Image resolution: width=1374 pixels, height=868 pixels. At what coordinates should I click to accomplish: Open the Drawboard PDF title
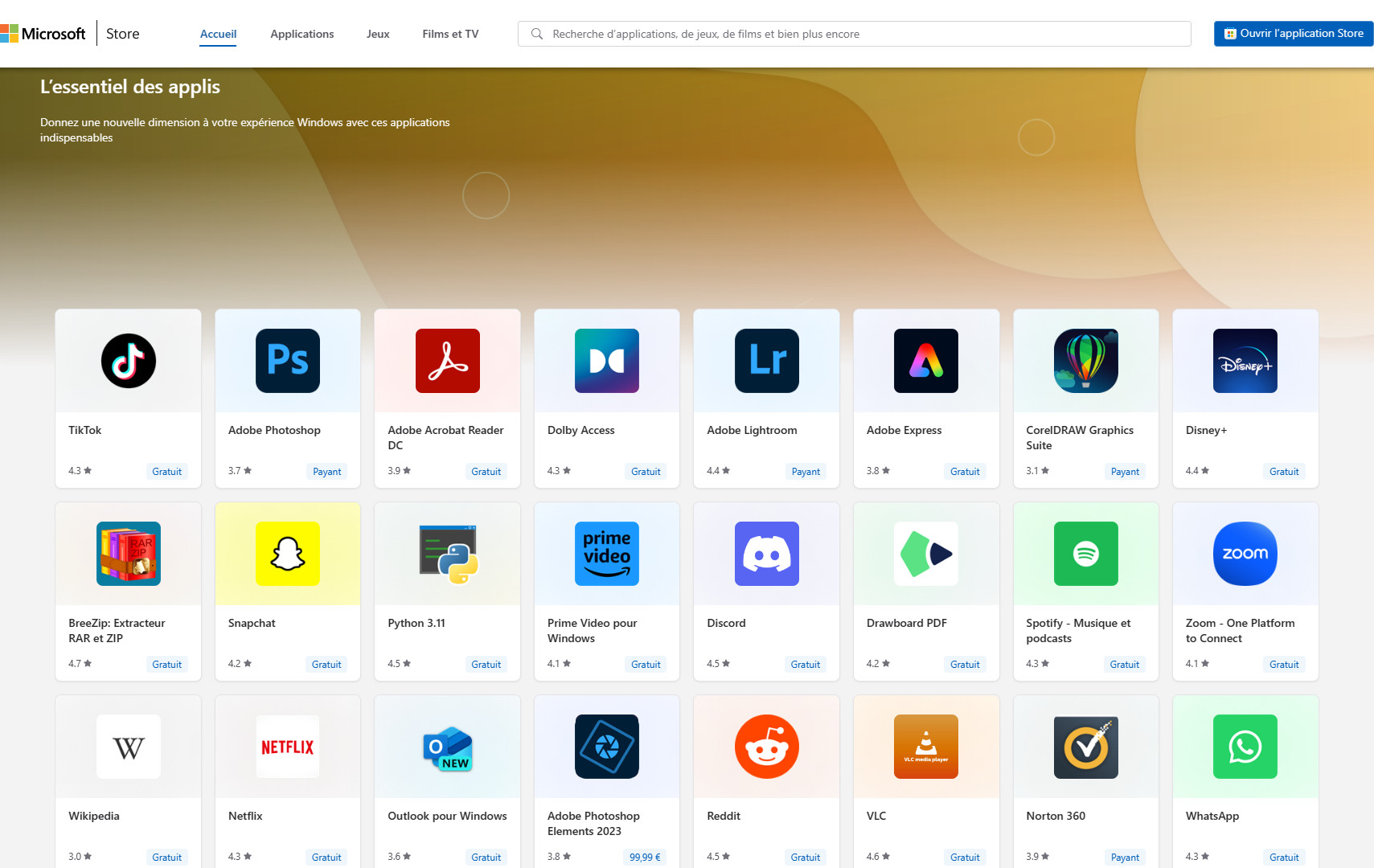pos(907,623)
